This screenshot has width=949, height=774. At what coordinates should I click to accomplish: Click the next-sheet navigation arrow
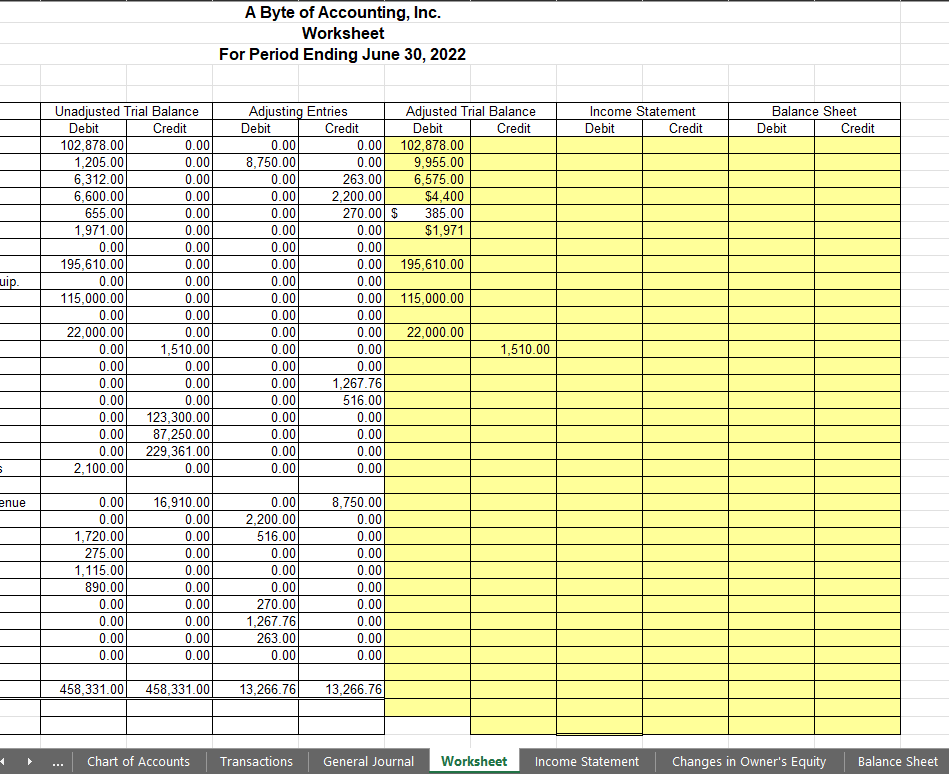[31, 761]
